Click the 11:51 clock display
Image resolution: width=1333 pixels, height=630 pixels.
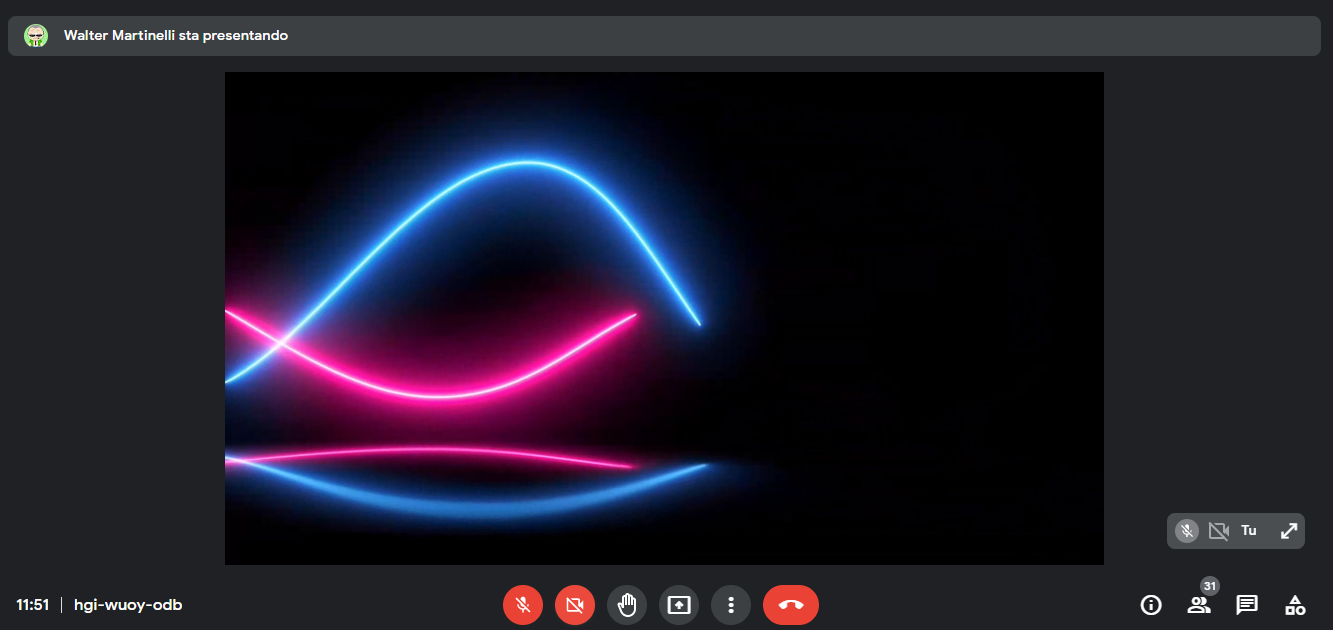tap(33, 605)
